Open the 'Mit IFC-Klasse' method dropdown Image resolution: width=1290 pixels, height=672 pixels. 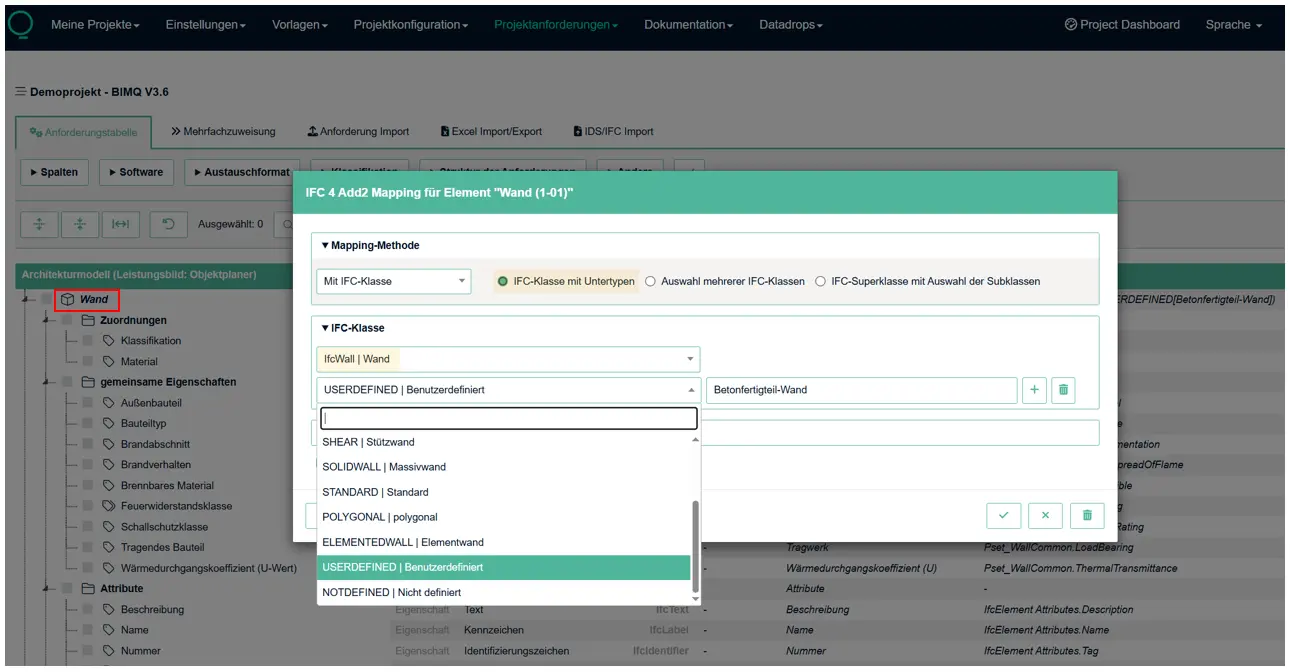pyautogui.click(x=393, y=281)
